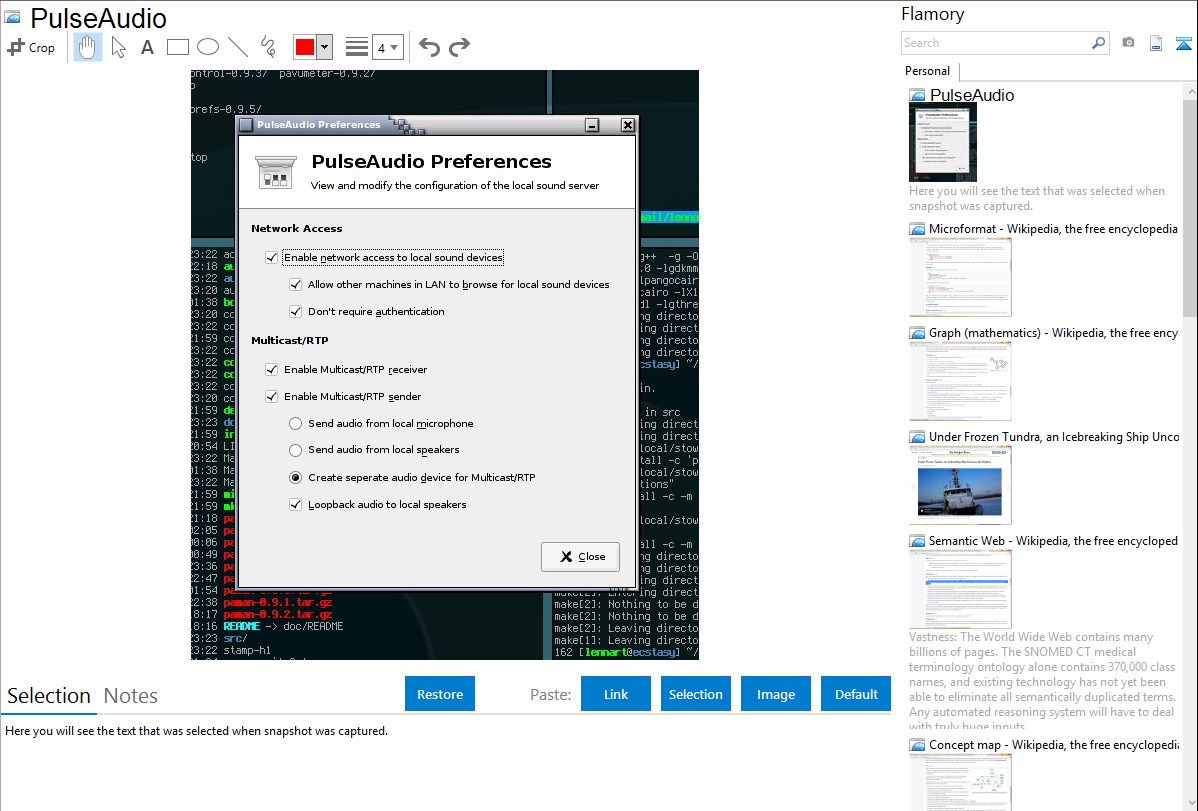
Task: Open the Personal tab
Action: [927, 71]
